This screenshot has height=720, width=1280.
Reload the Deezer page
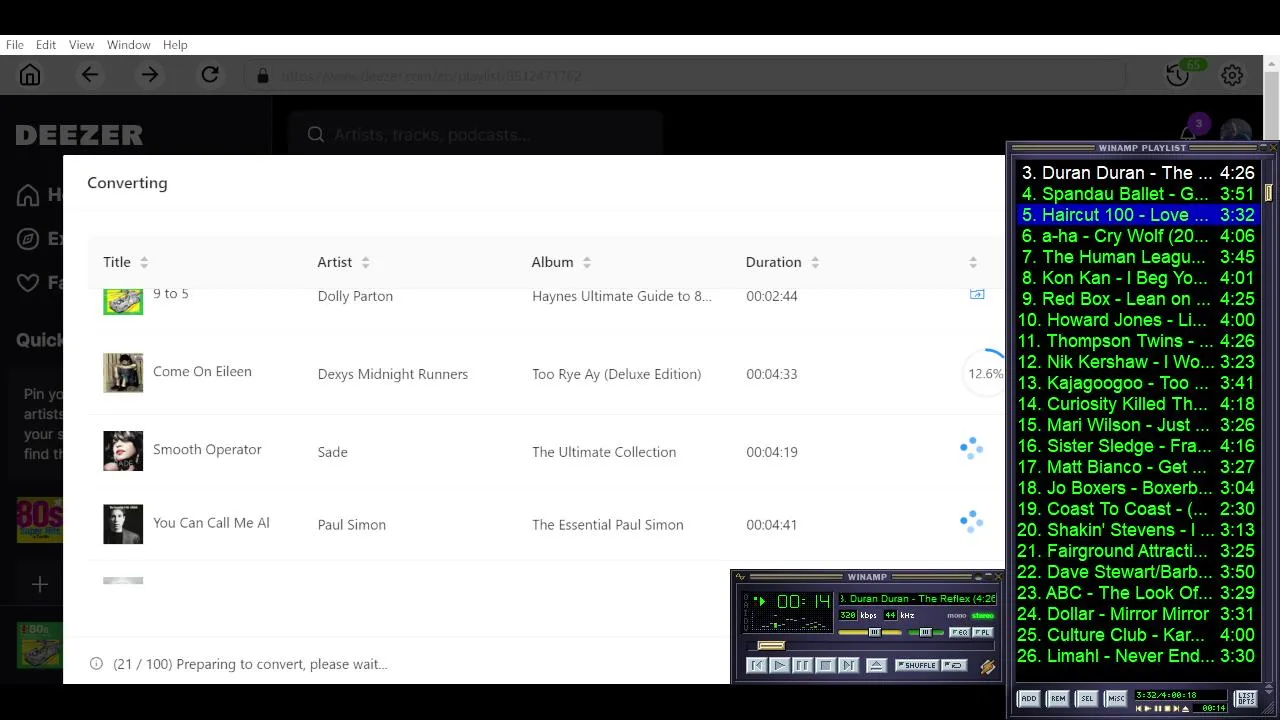[x=210, y=75]
